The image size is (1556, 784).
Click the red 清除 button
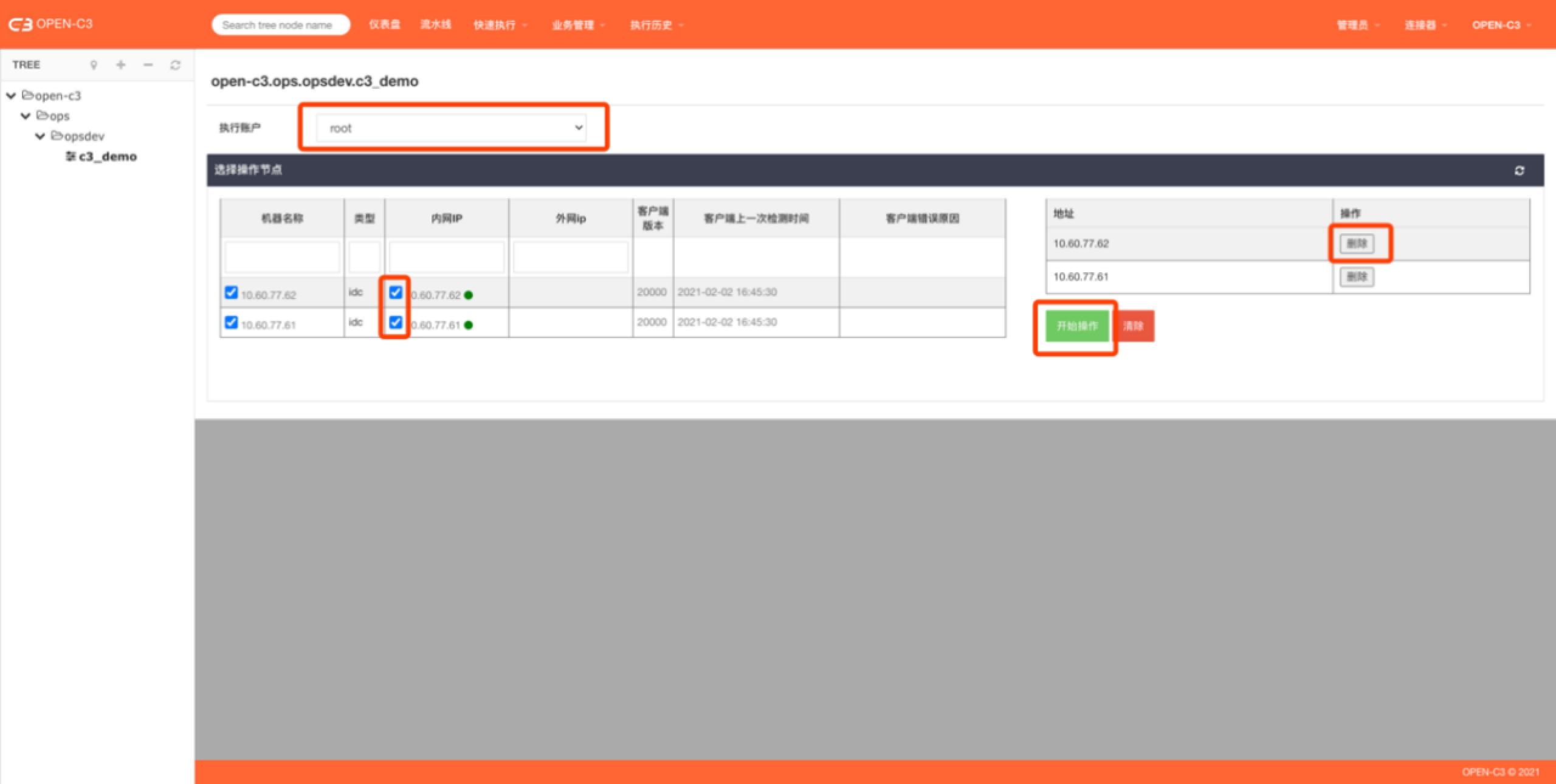pos(1134,326)
